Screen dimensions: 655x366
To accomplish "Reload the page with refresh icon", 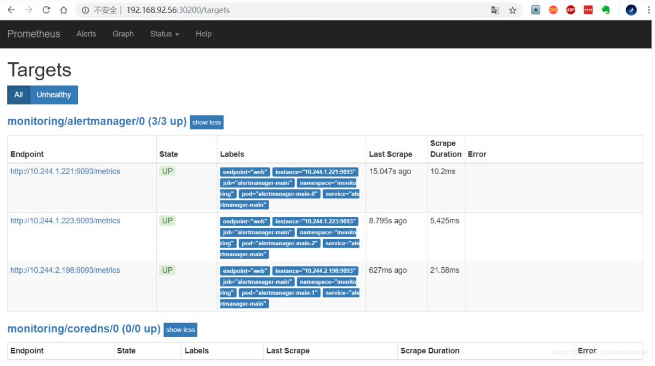I will 46,10.
